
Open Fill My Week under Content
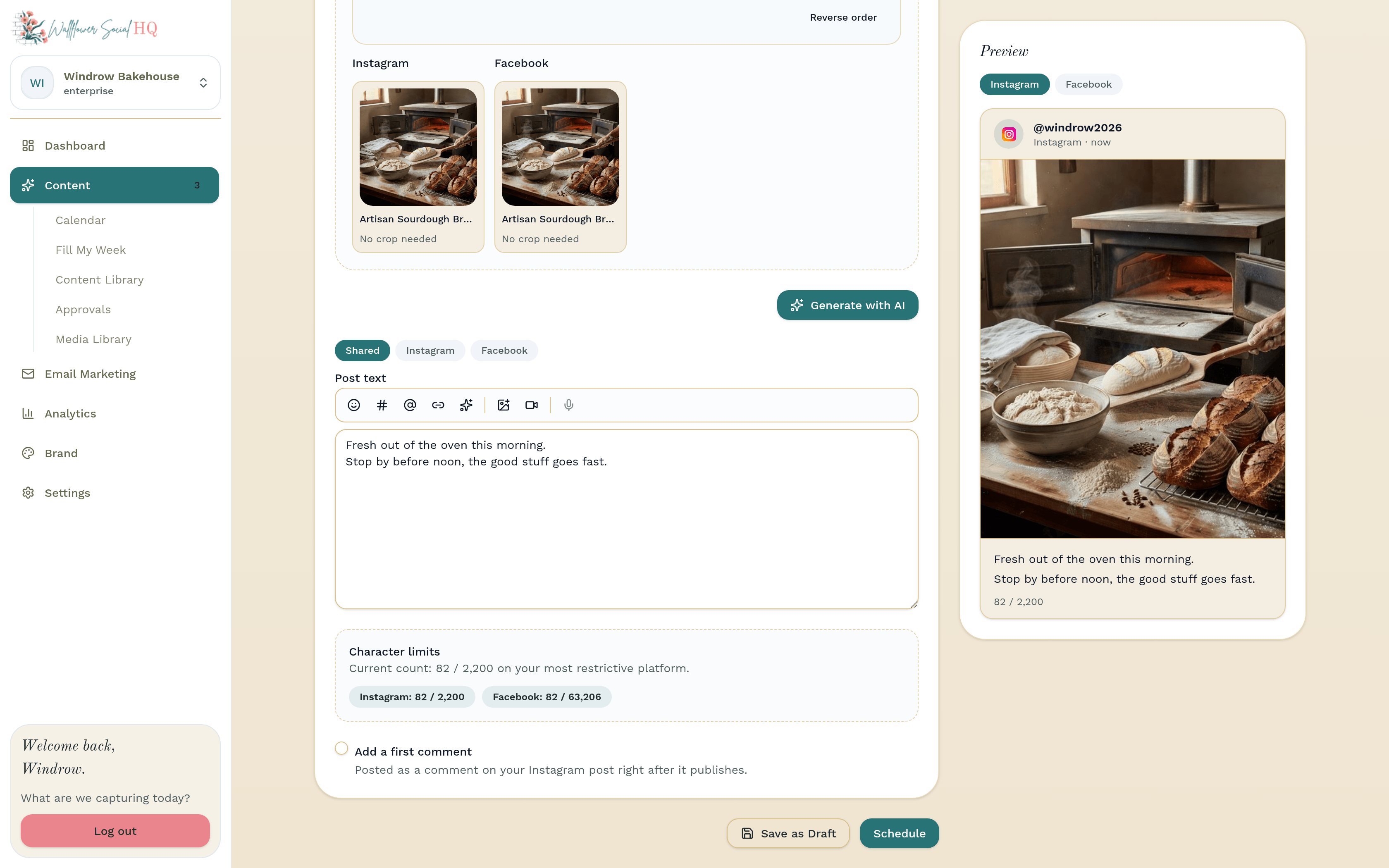[91, 250]
